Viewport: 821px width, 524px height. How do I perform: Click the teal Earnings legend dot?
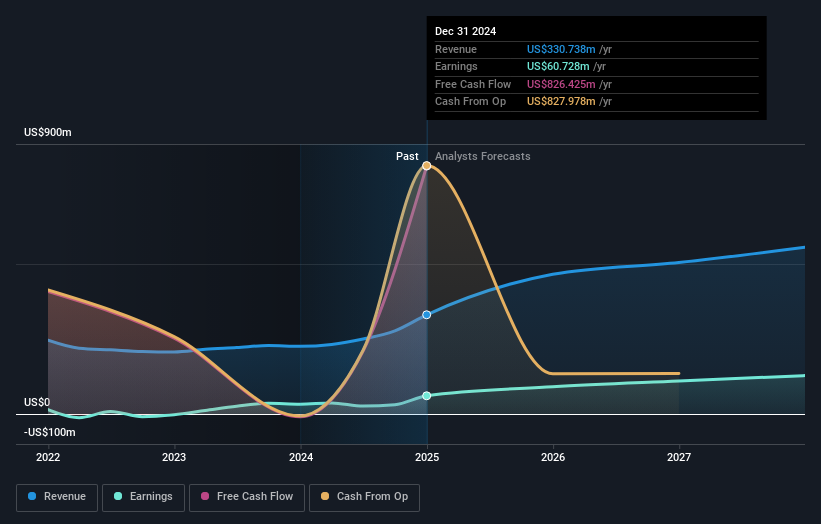tap(118, 496)
